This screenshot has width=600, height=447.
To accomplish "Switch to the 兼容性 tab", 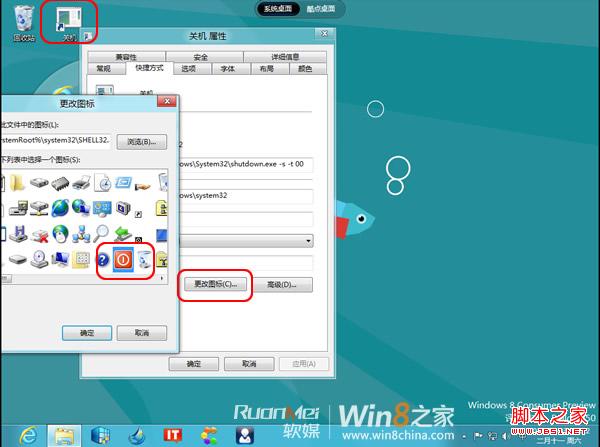I will [126, 57].
